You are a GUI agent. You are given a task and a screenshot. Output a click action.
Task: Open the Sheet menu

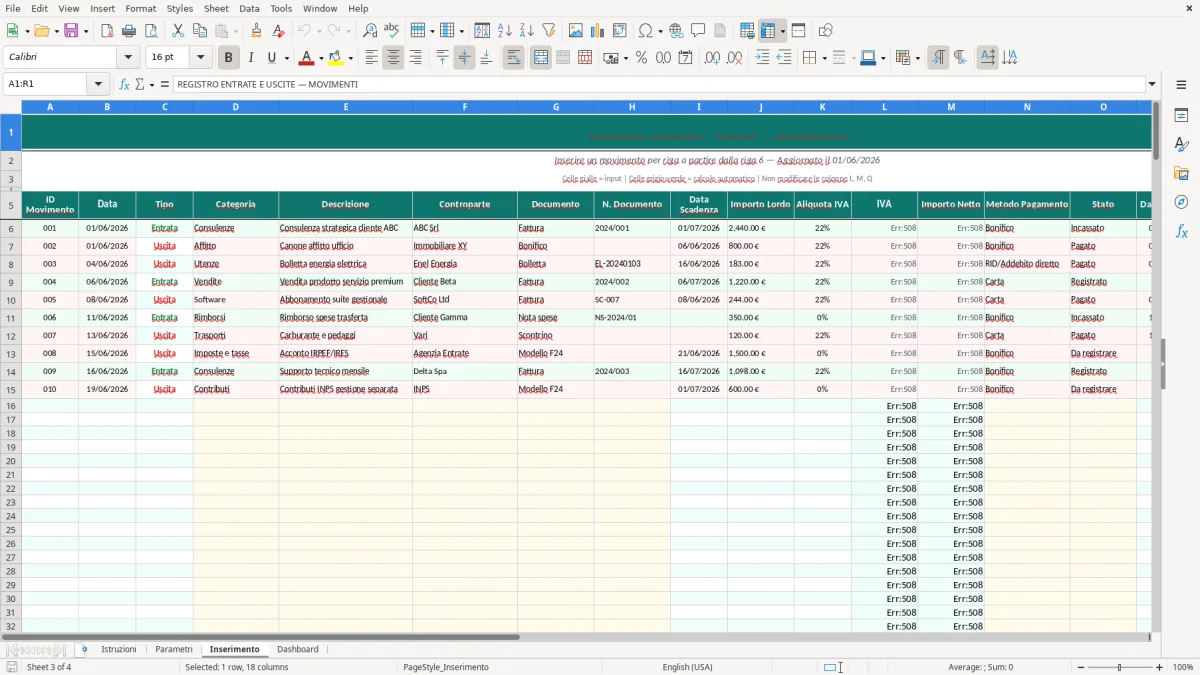point(216,8)
